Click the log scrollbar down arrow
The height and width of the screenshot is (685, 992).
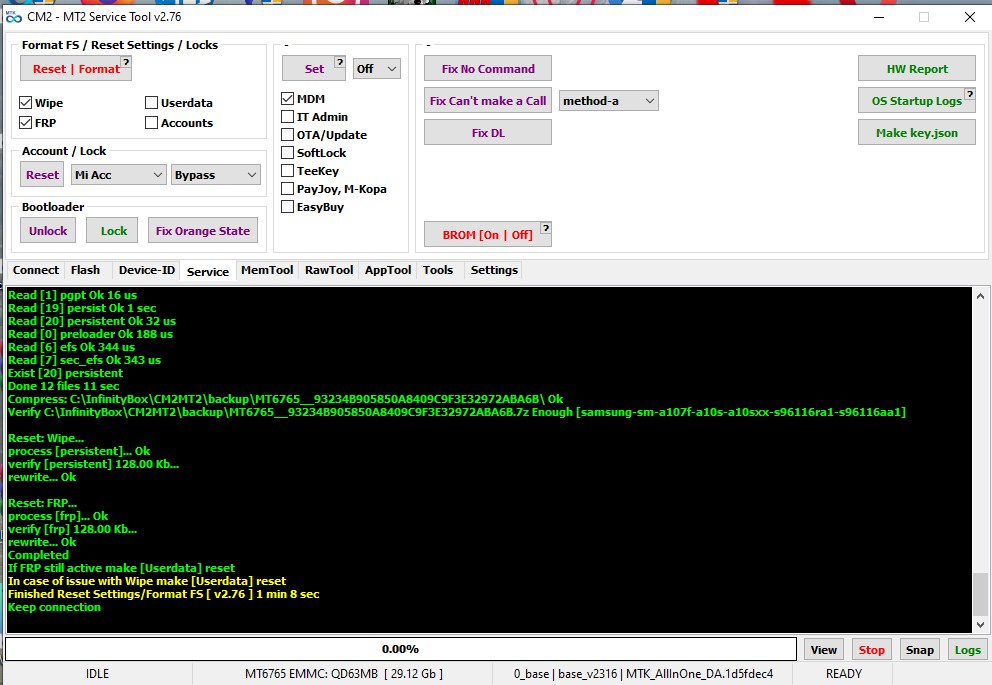click(x=980, y=625)
